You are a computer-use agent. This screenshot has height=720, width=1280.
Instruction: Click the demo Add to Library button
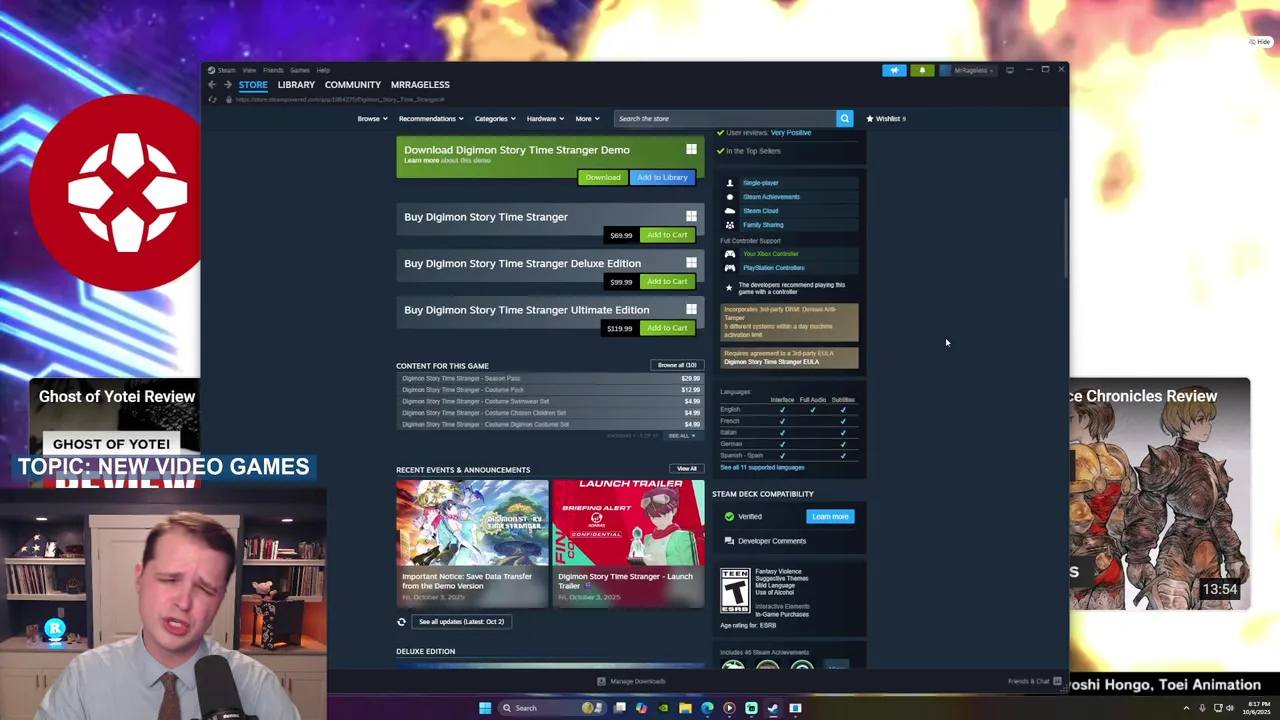click(663, 177)
